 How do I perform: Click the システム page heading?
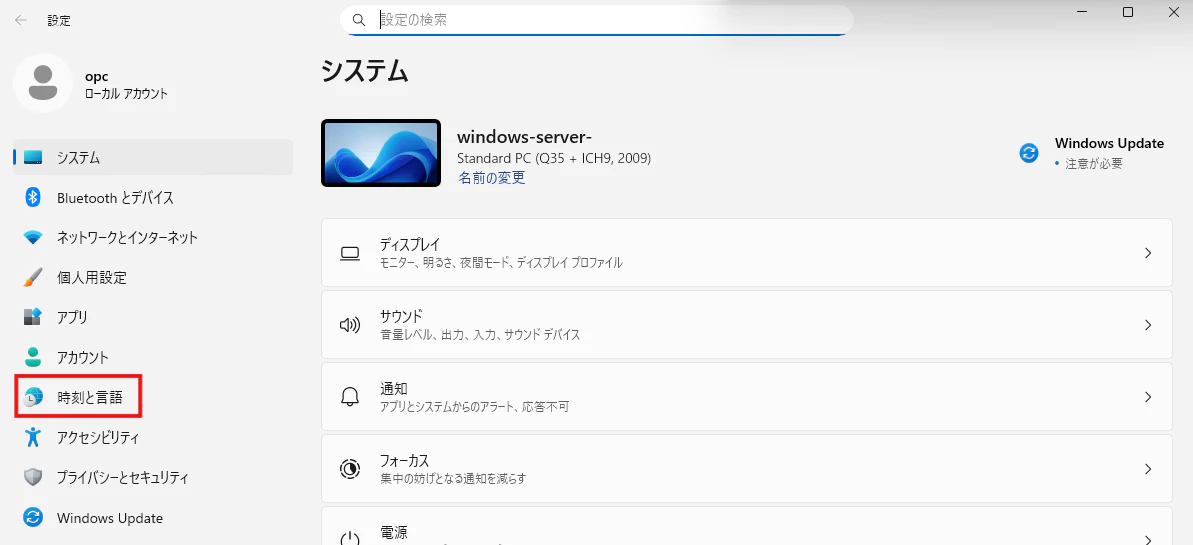pos(364,70)
